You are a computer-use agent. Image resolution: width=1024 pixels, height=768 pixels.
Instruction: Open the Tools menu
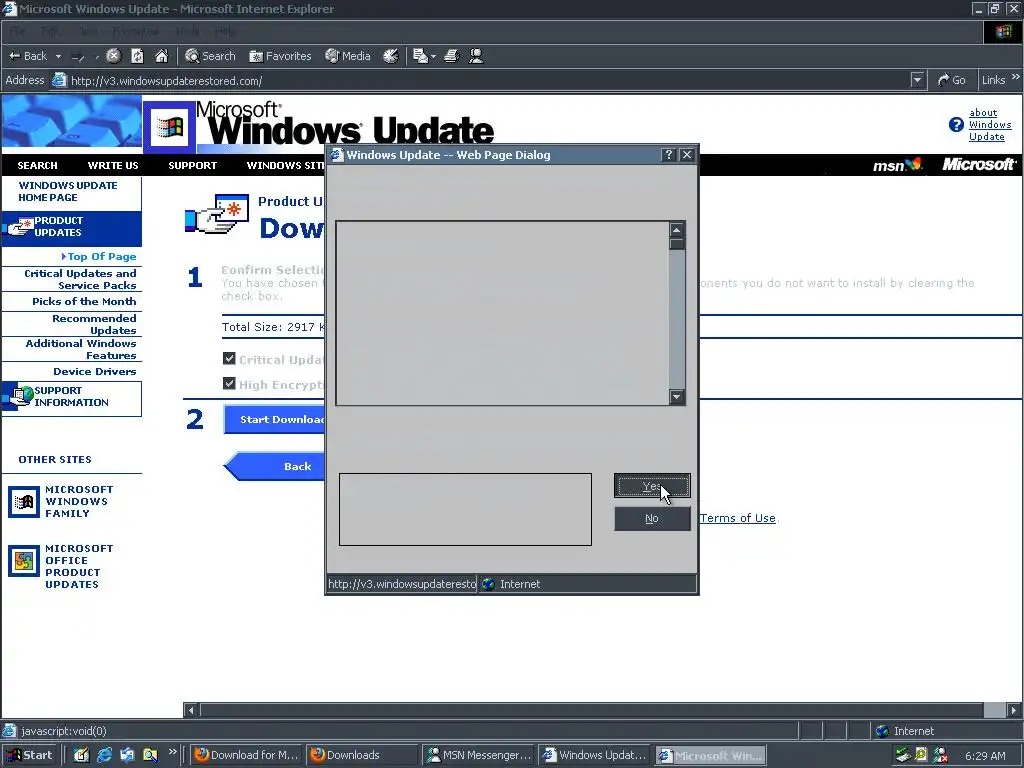tap(187, 31)
